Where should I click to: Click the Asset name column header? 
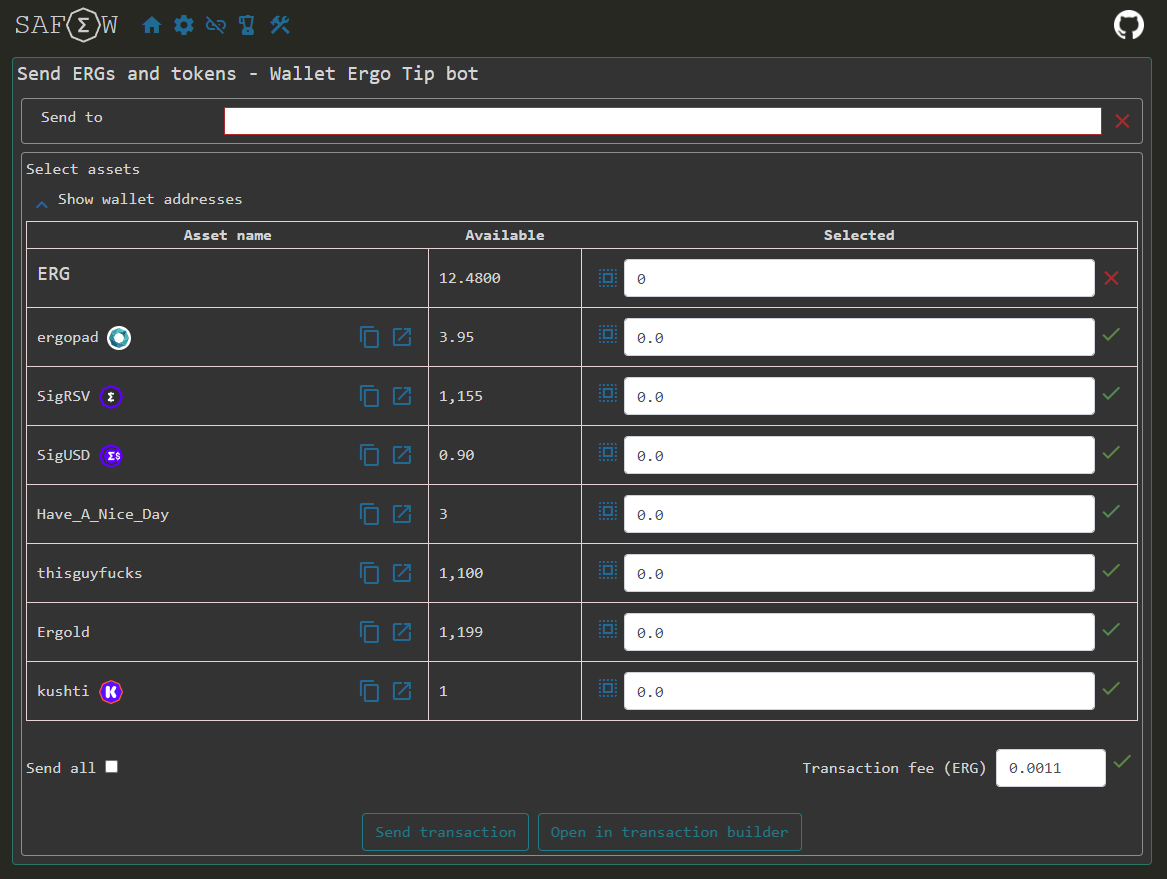[x=228, y=235]
